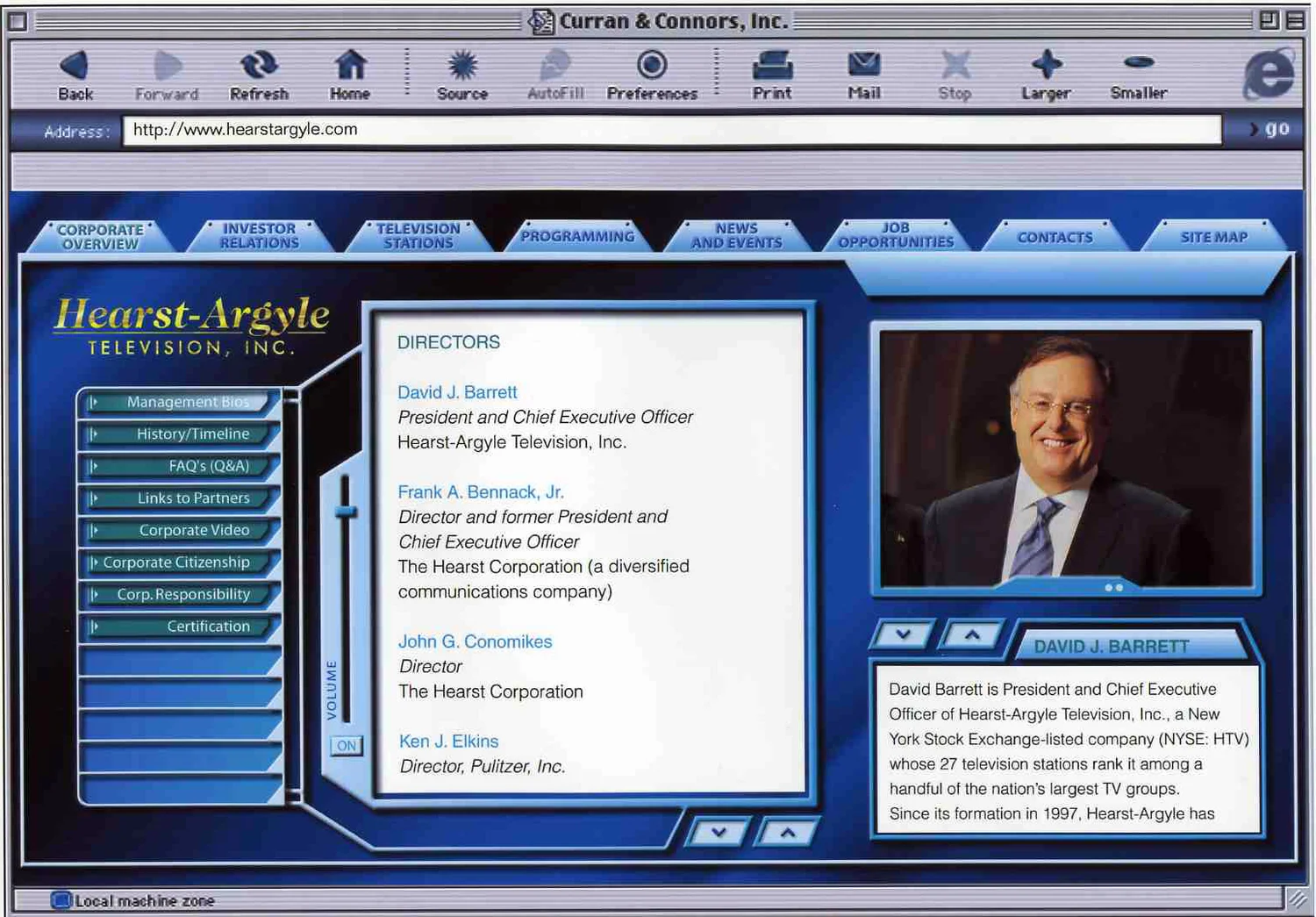1316x917 pixels.
Task: Click the volume slider handle
Action: pyautogui.click(x=347, y=512)
